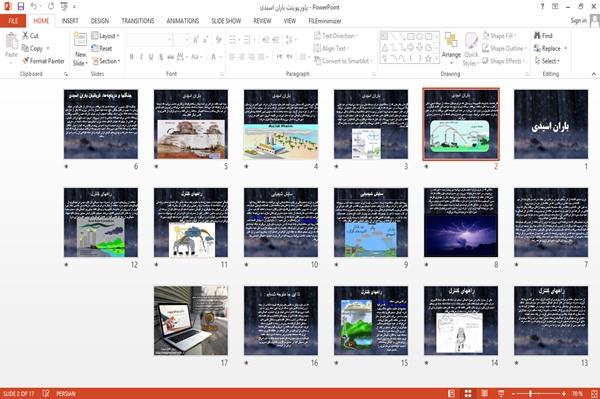Click the Save icon in quick access toolbar
600x399 pixels.
point(21,7)
